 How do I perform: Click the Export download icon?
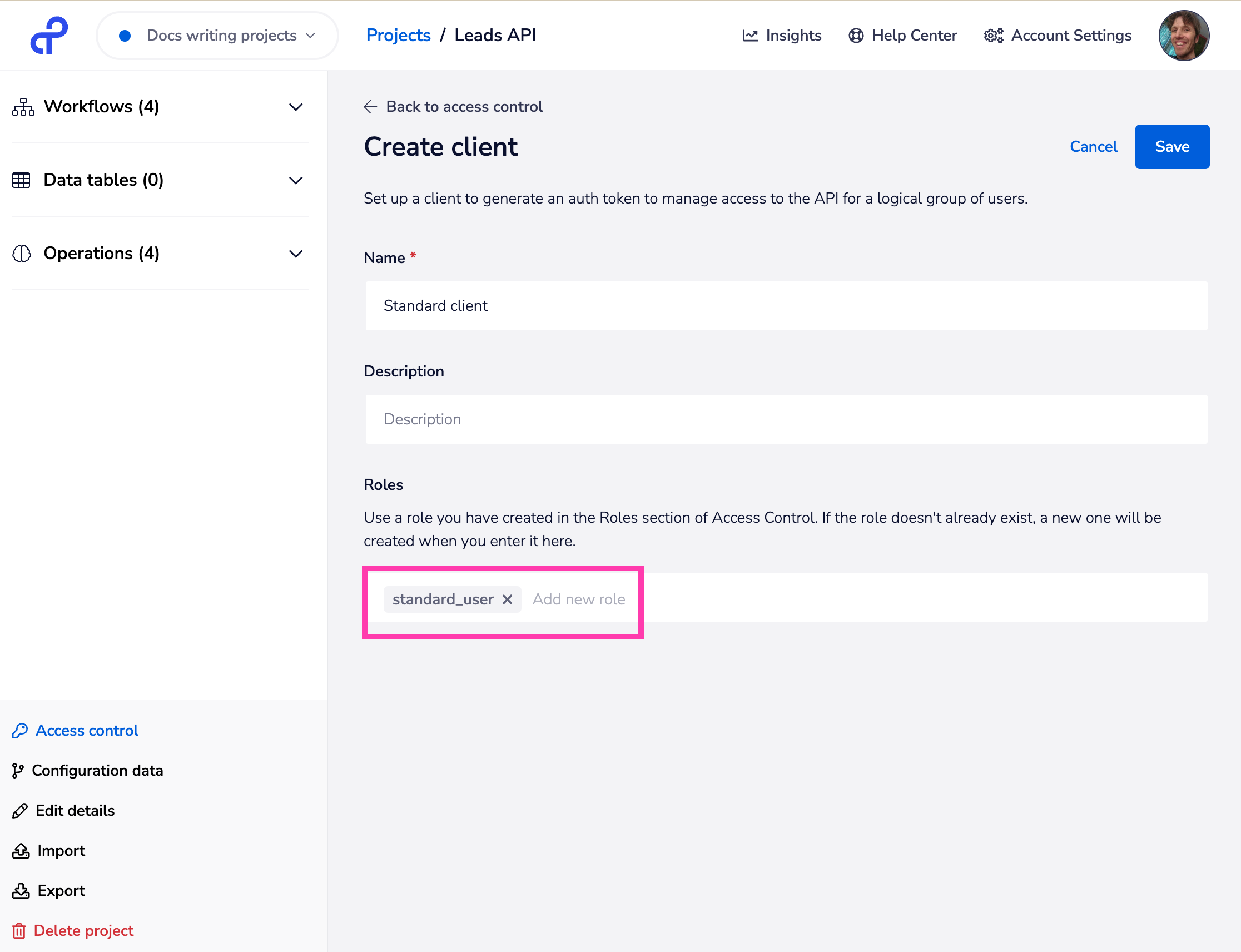[21, 890]
